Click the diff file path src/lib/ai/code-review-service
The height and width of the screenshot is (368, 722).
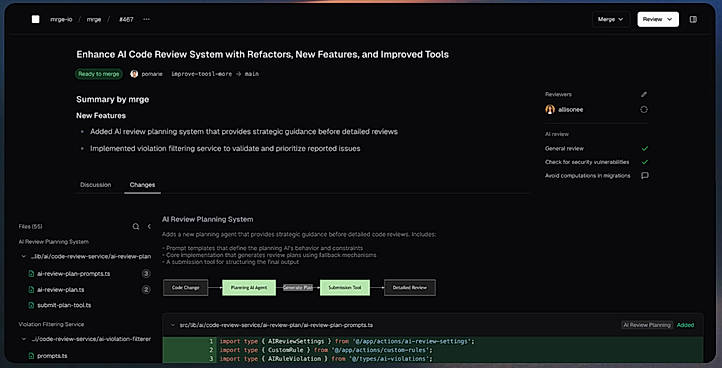[x=276, y=325]
